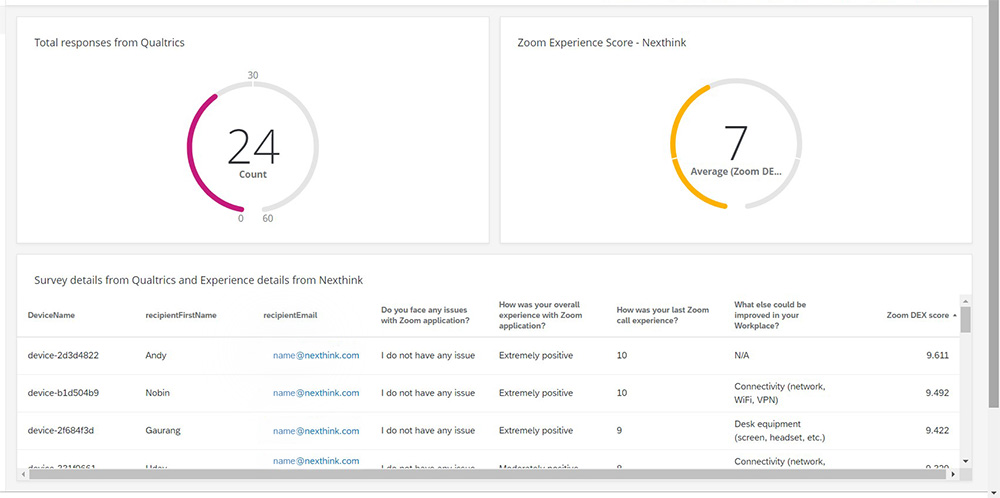Open Andy's name@nexthink.com email link
Viewport: 1000px width, 498px height.
coord(316,355)
